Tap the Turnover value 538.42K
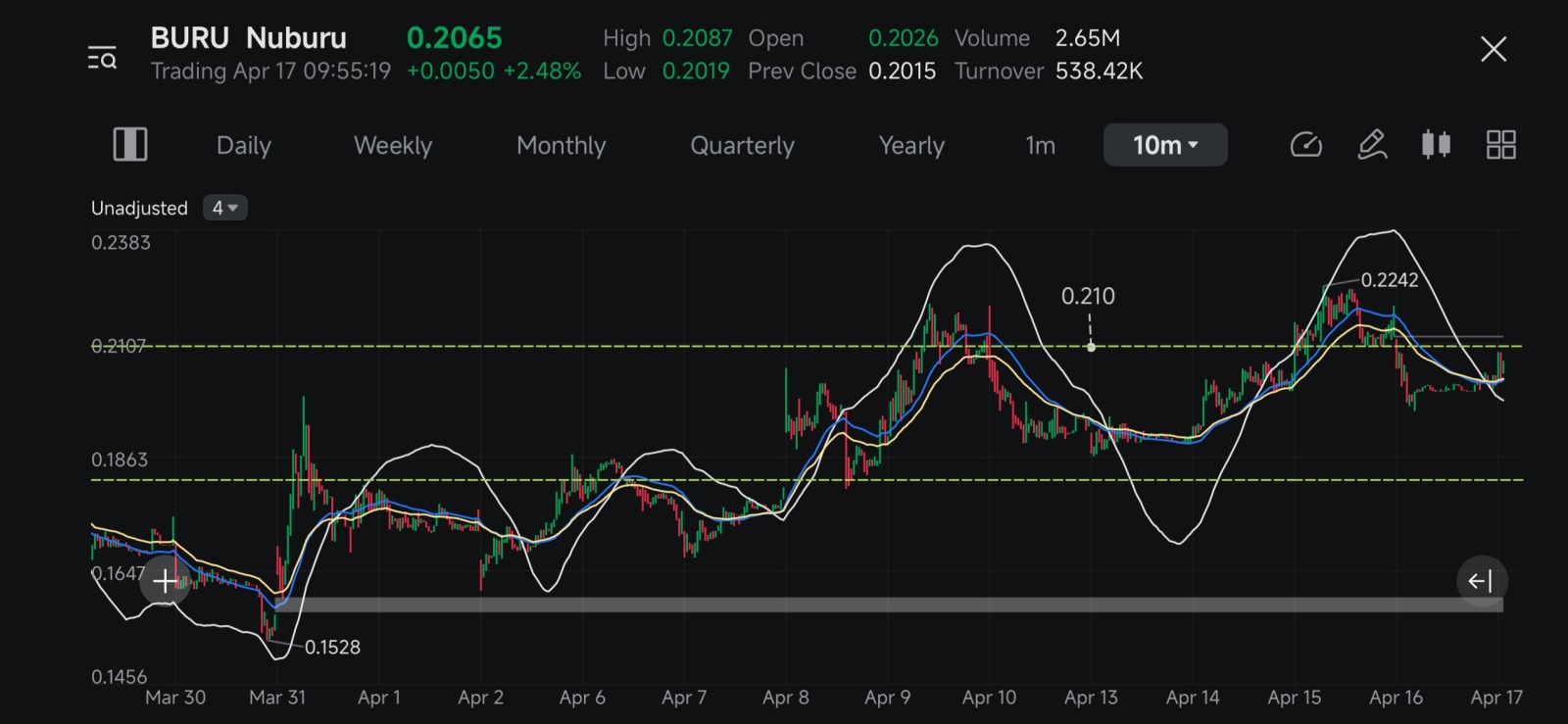This screenshot has width=1568, height=724. pyautogui.click(x=1100, y=72)
